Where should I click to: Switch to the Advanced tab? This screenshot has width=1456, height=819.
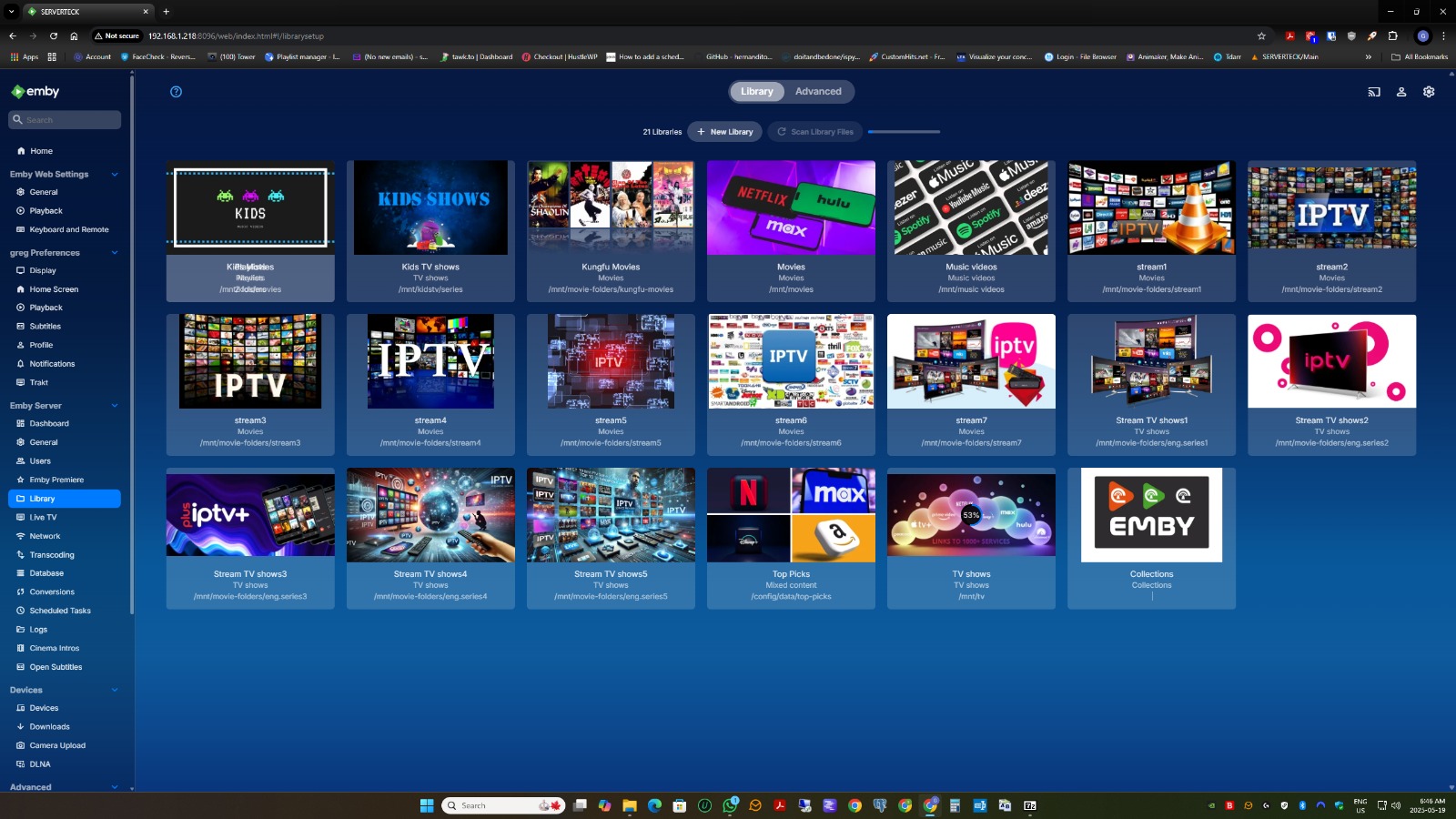tap(818, 92)
